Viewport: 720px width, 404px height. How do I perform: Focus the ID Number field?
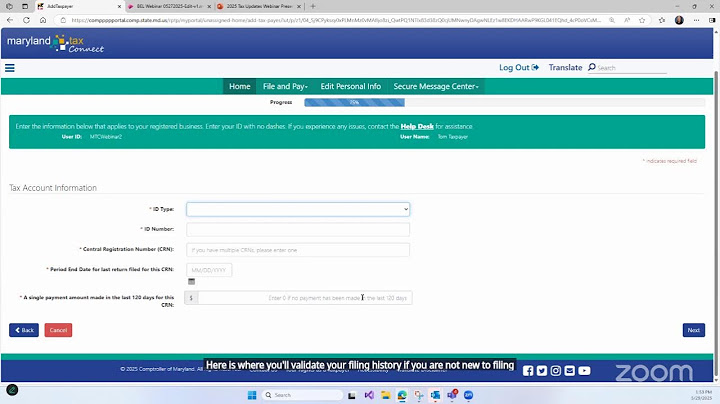click(298, 230)
